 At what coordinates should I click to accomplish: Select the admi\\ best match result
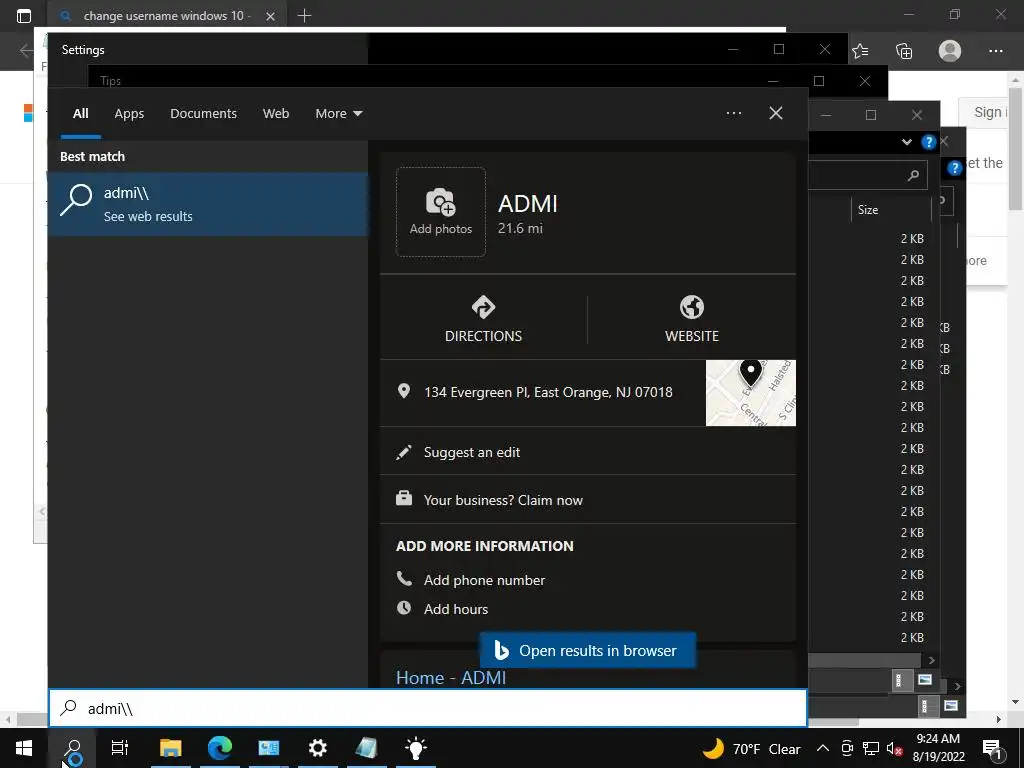coord(208,204)
